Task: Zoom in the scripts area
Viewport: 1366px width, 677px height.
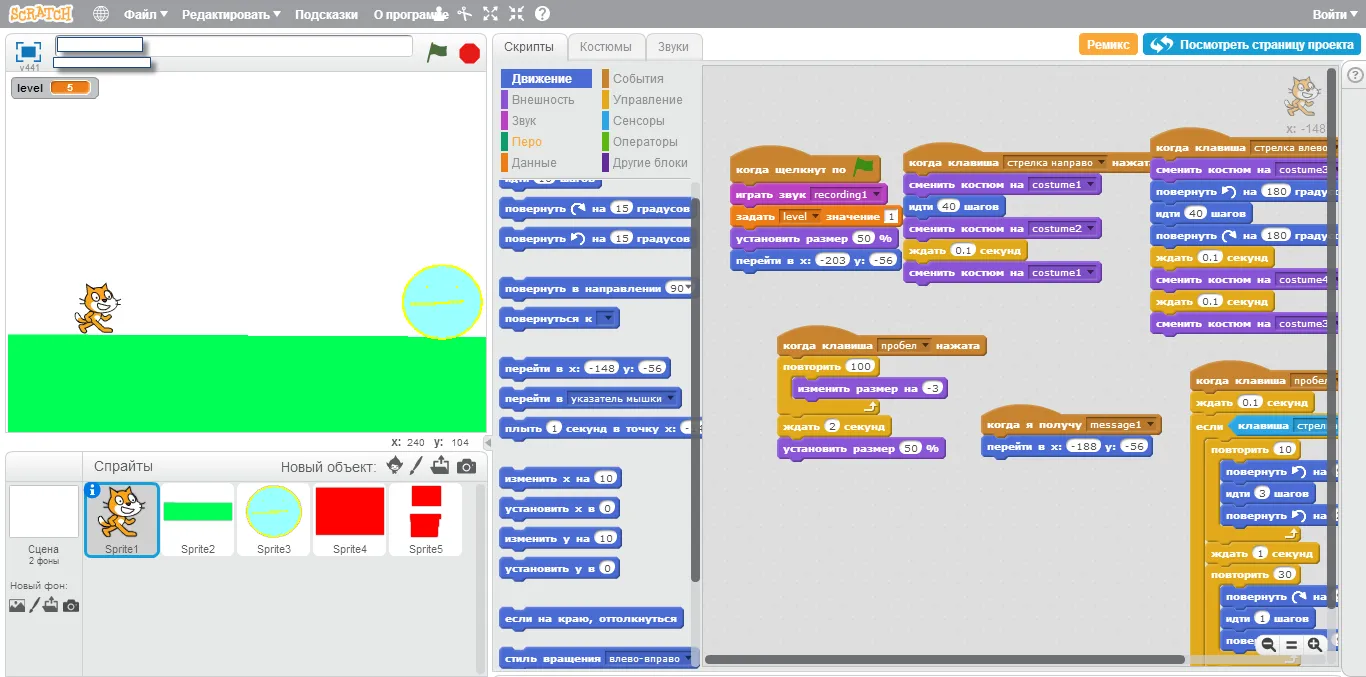Action: (x=1314, y=645)
